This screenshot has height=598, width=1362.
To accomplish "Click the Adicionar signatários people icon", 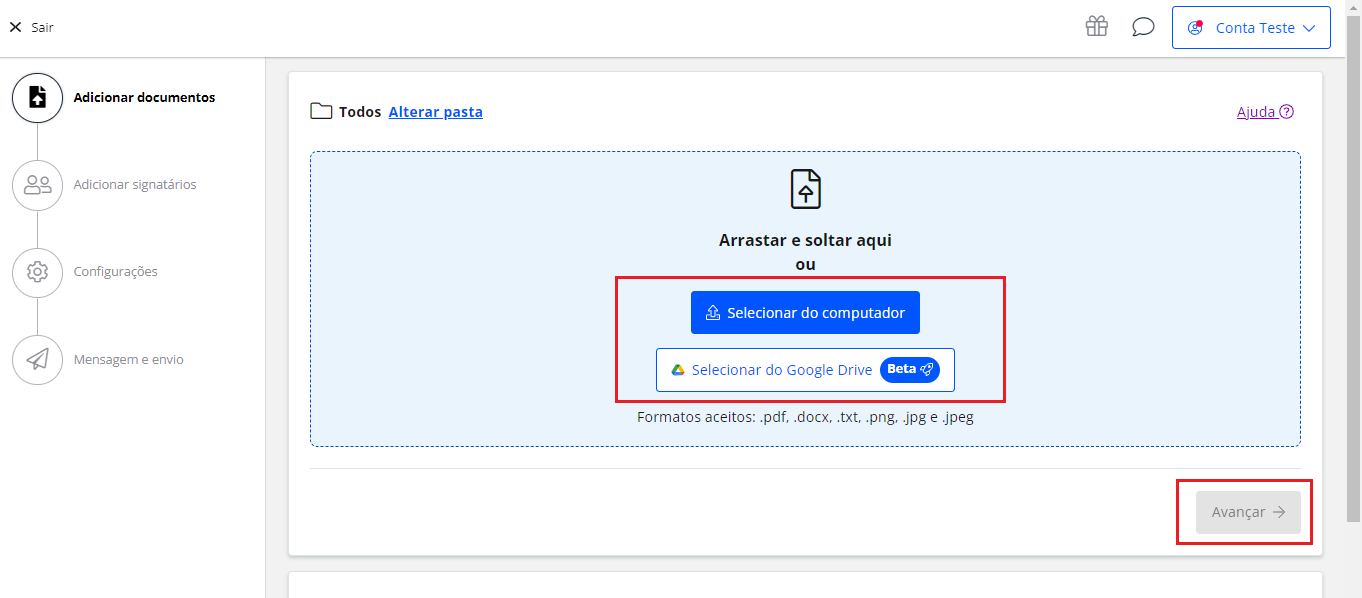I will tap(37, 185).
